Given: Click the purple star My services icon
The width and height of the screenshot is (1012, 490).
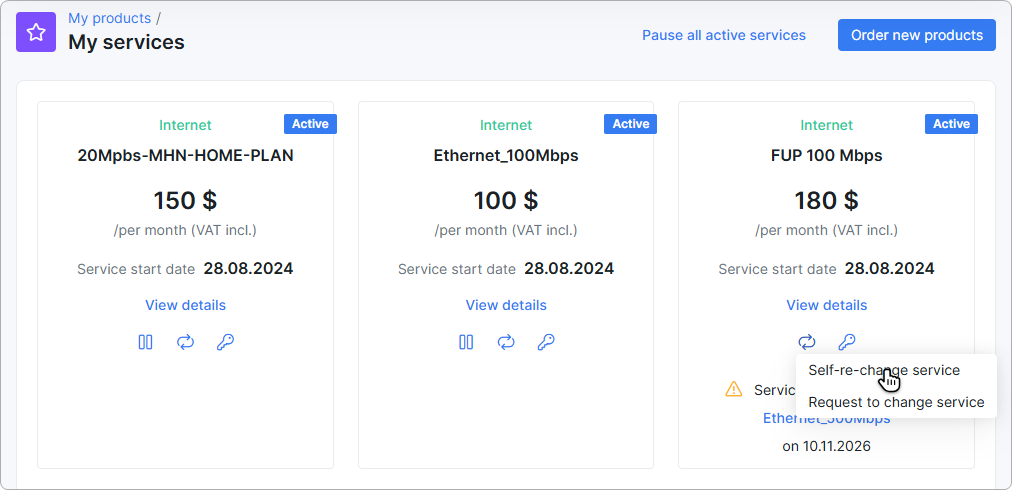Looking at the screenshot, I should click(x=36, y=32).
